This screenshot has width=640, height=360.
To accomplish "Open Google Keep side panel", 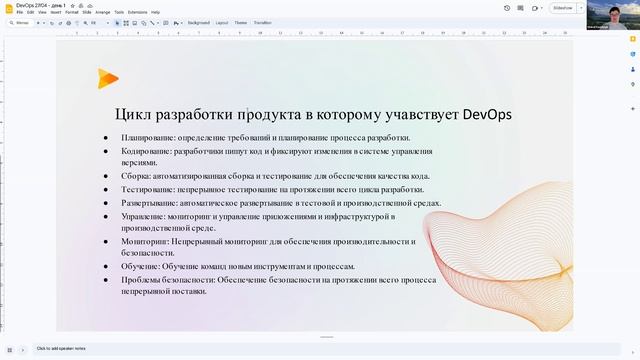I will tap(633, 39).
